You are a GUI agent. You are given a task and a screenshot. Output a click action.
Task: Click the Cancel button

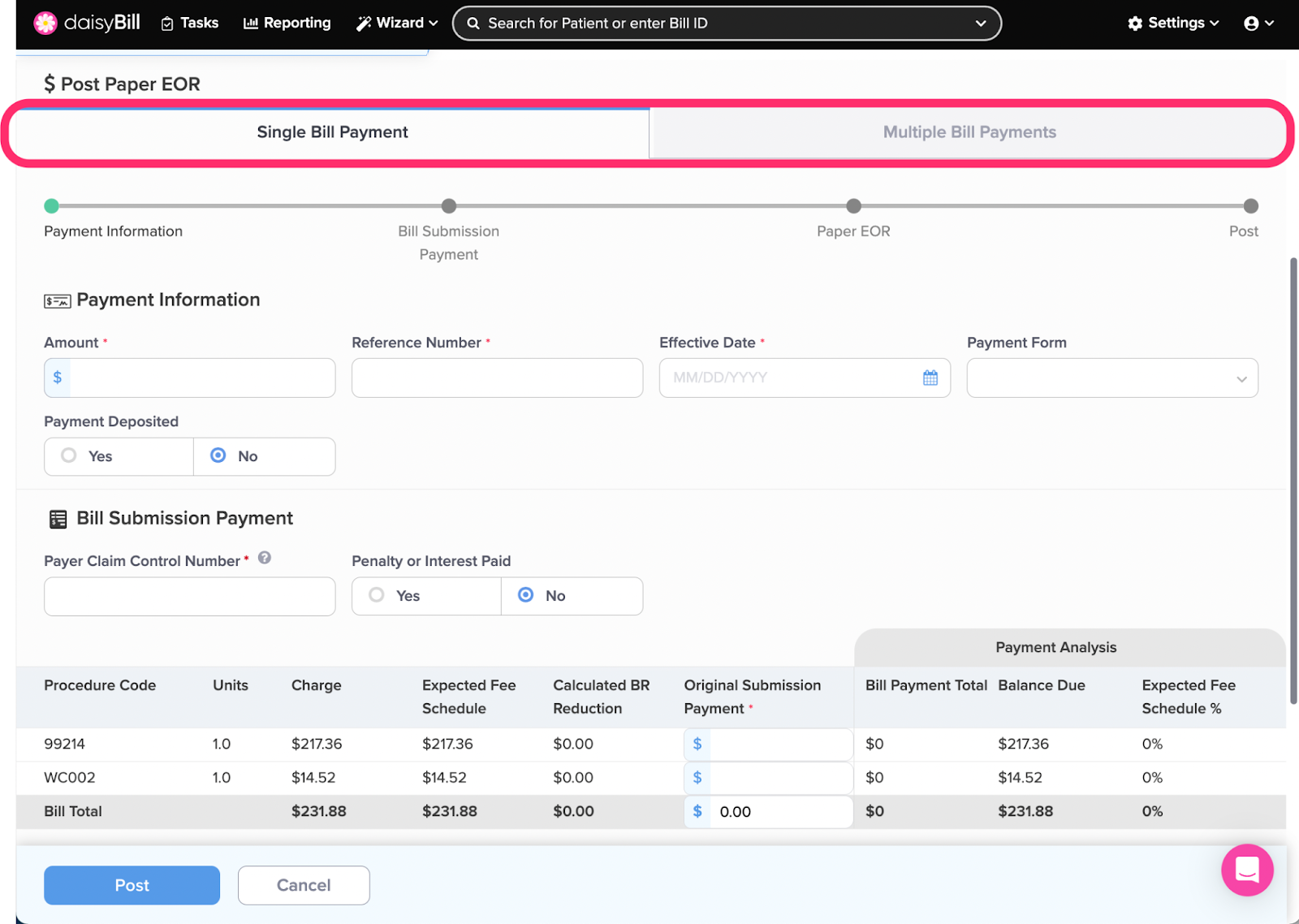304,885
